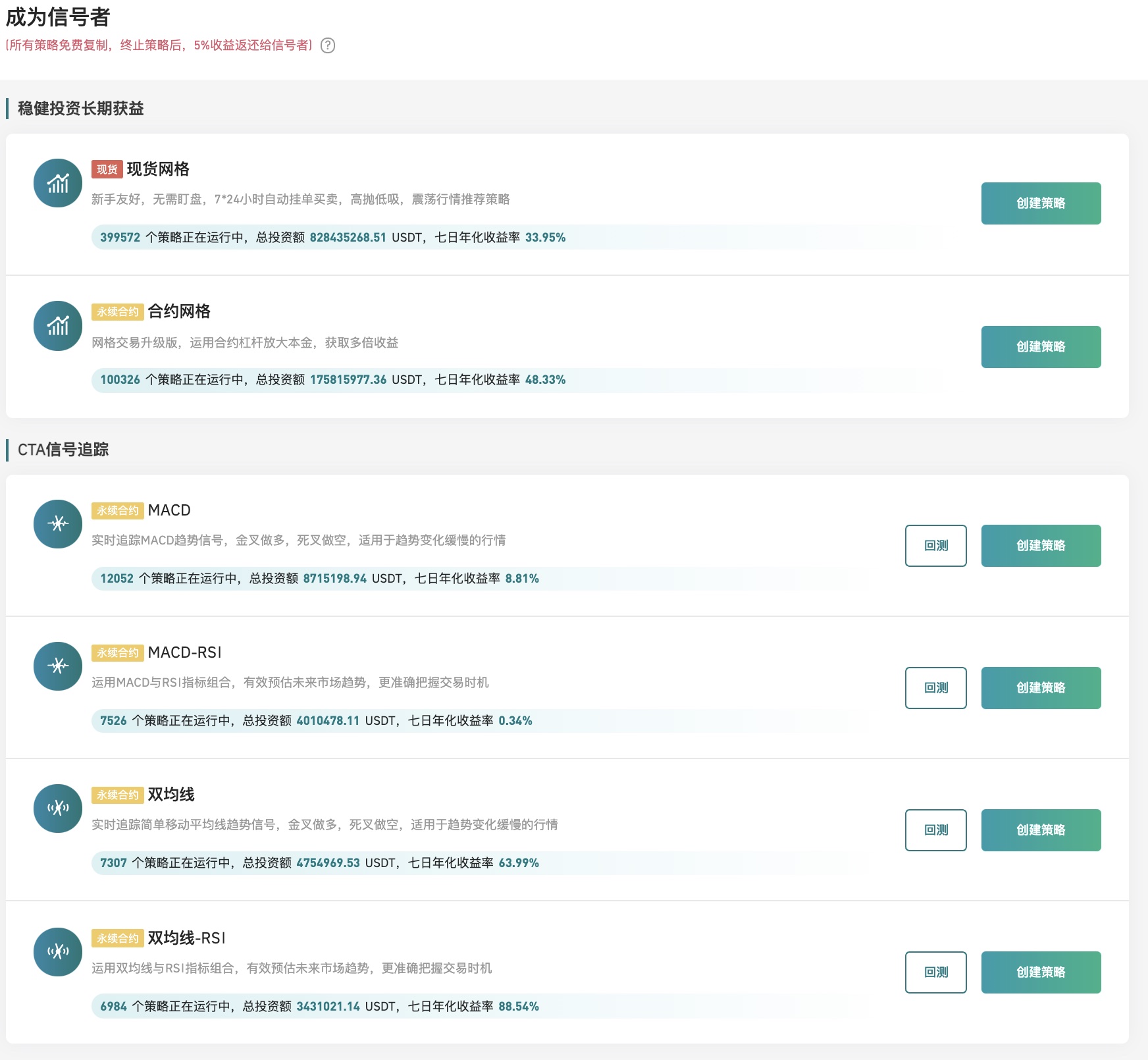
Task: Click the 33.95% seven-day annualized yield
Action: coord(546,238)
